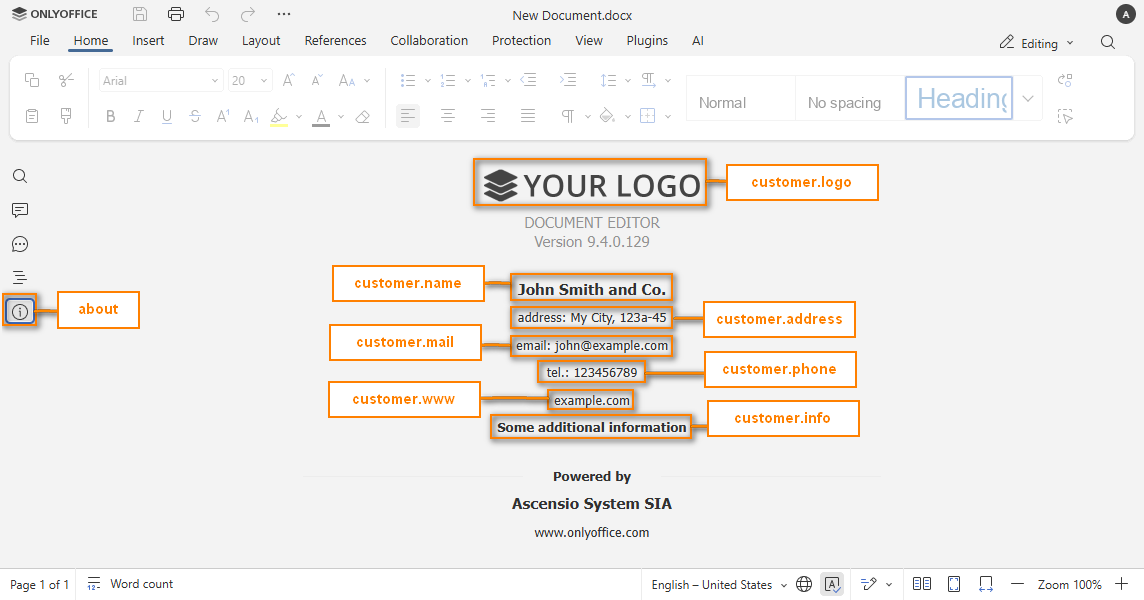Toggle italic formatting

139,116
